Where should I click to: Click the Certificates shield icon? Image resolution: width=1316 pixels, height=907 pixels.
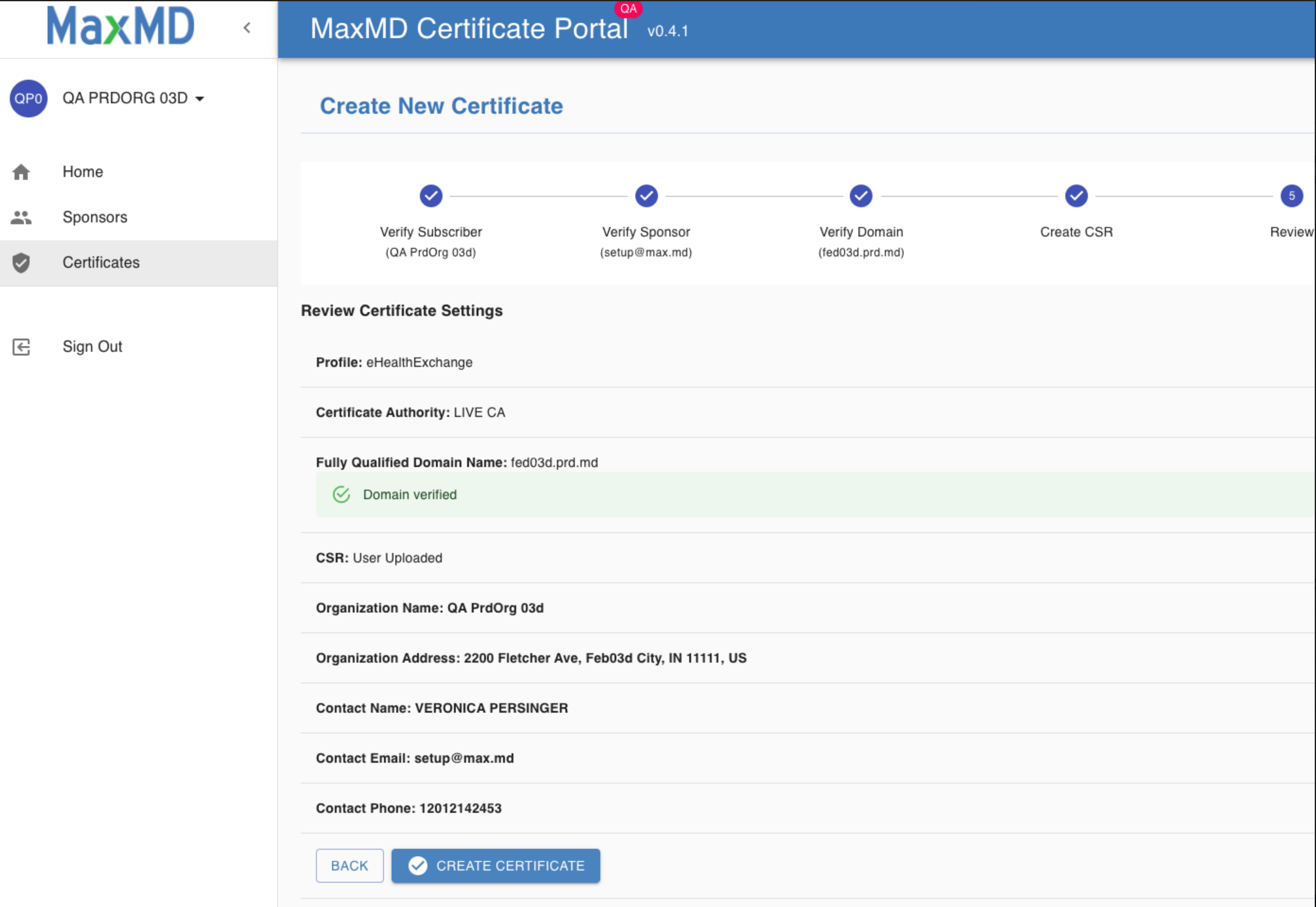coord(21,263)
